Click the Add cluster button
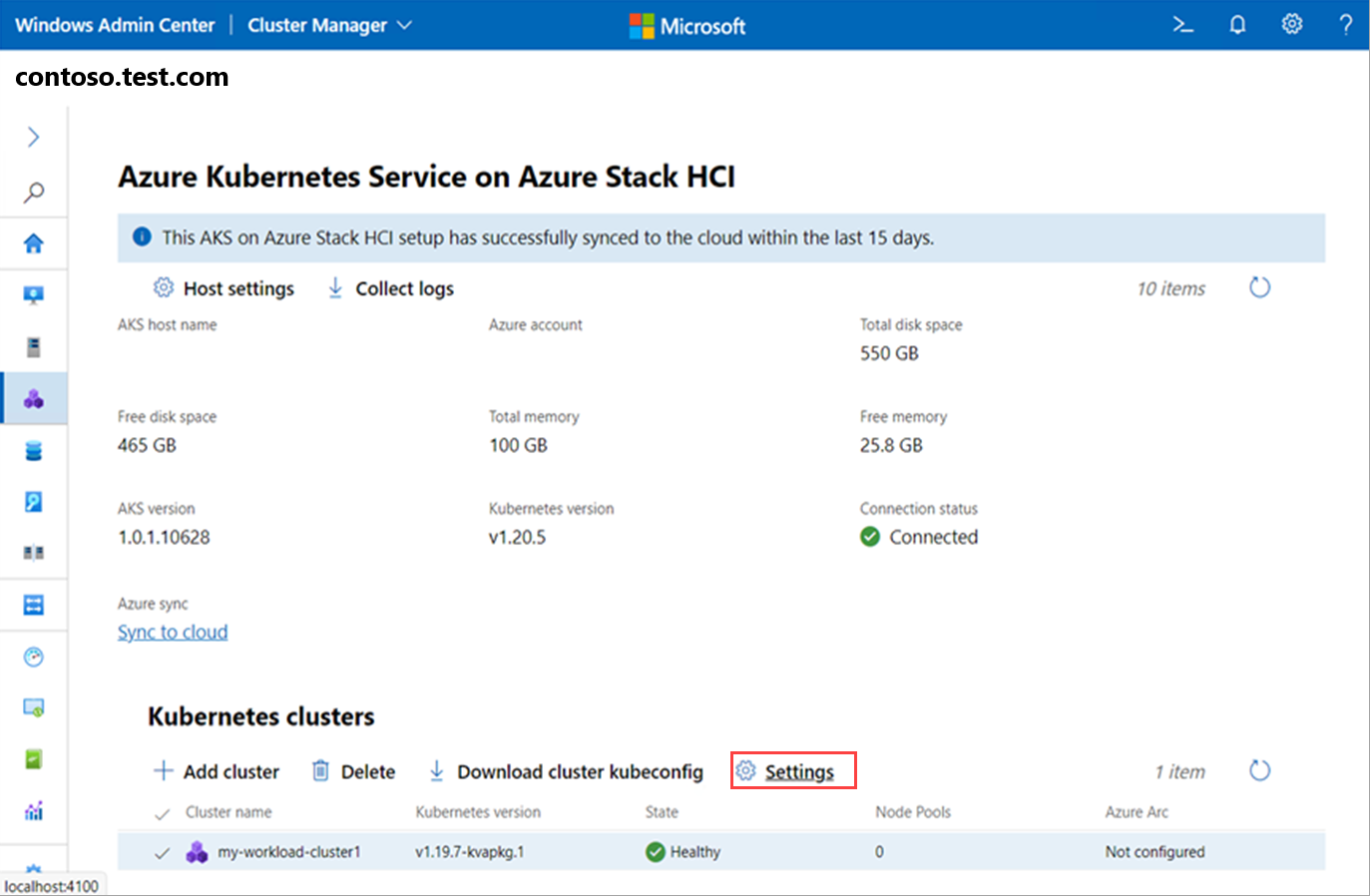 coord(217,771)
